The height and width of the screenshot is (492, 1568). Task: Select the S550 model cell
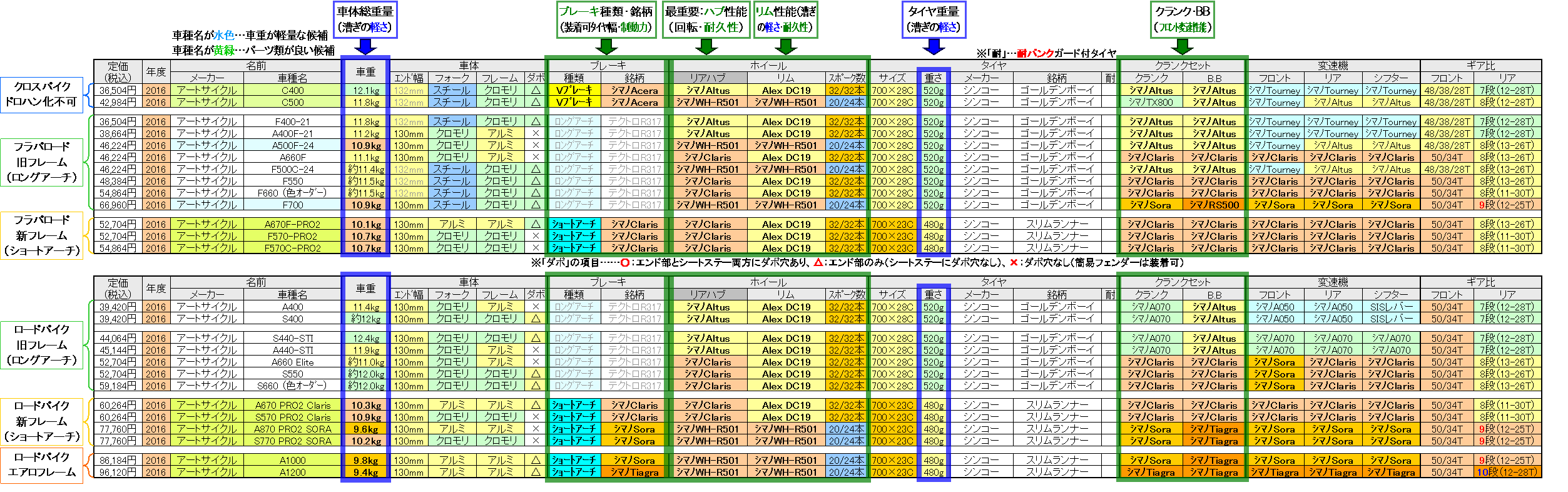[292, 374]
